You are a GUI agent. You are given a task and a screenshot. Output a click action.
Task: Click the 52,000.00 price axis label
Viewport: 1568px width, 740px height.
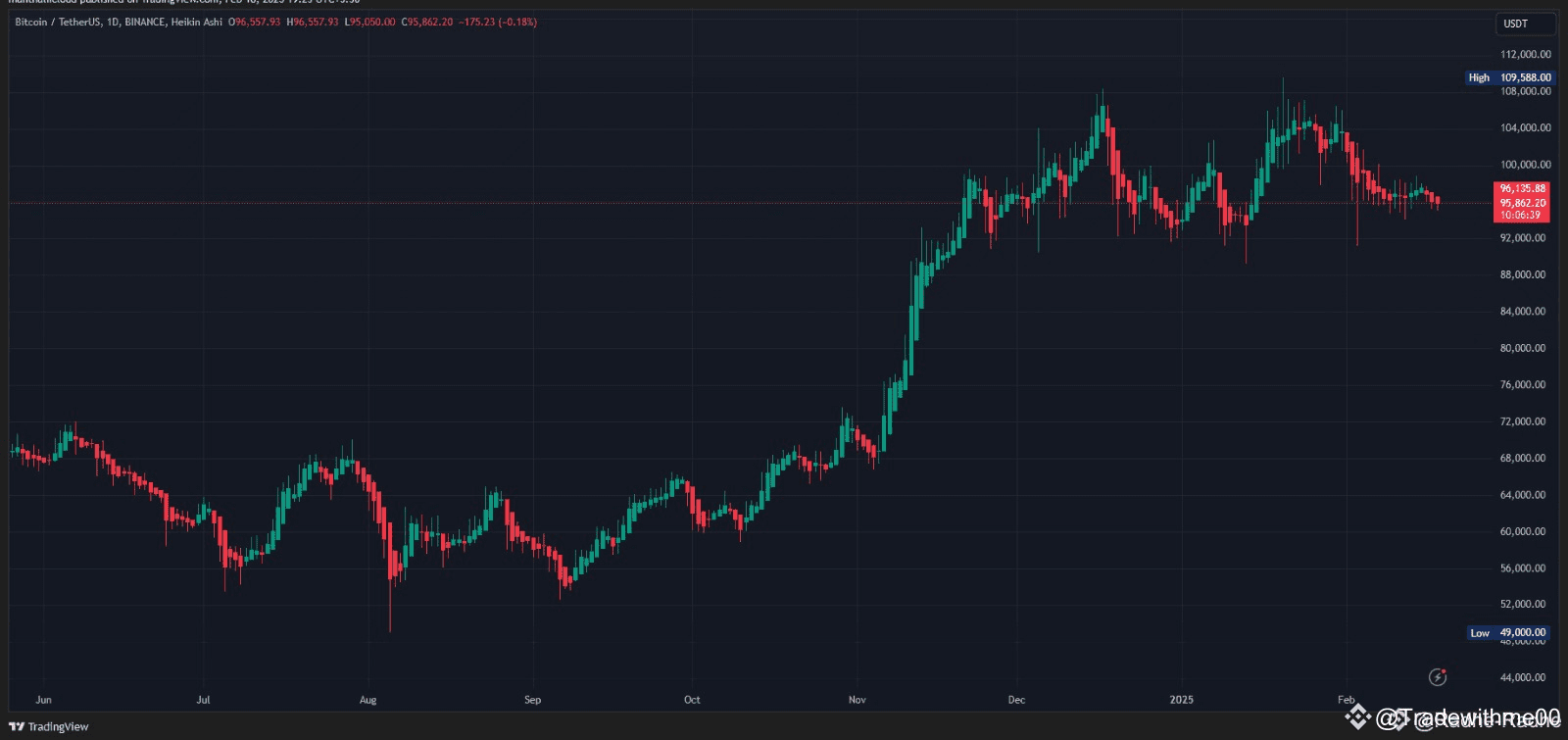click(x=1523, y=605)
